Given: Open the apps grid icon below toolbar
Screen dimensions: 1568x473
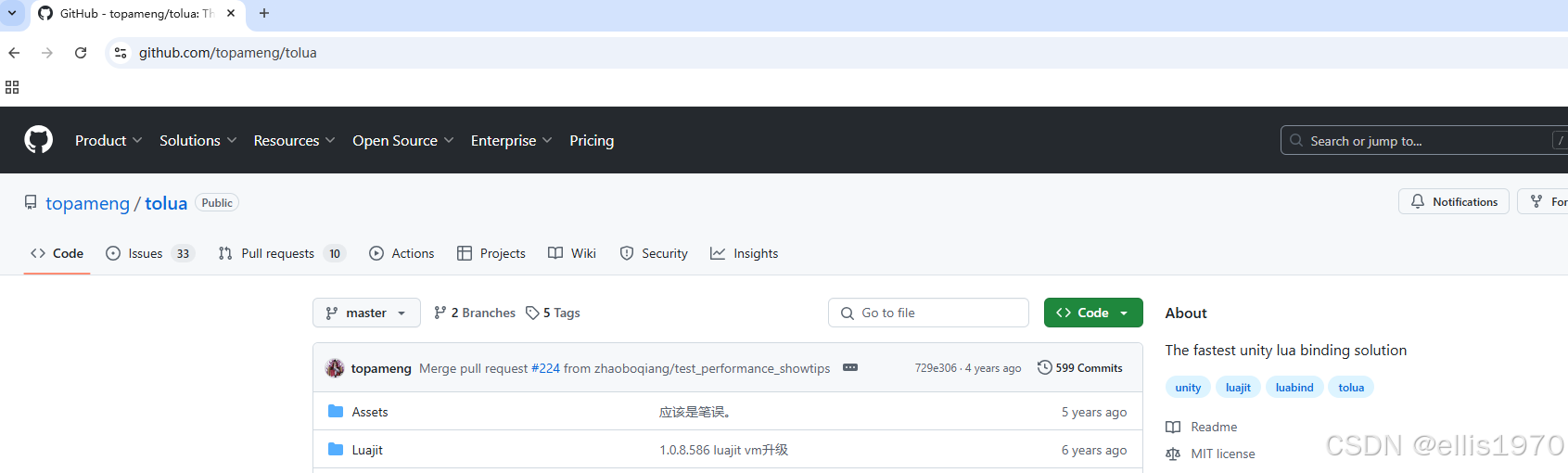Looking at the screenshot, I should point(12,87).
